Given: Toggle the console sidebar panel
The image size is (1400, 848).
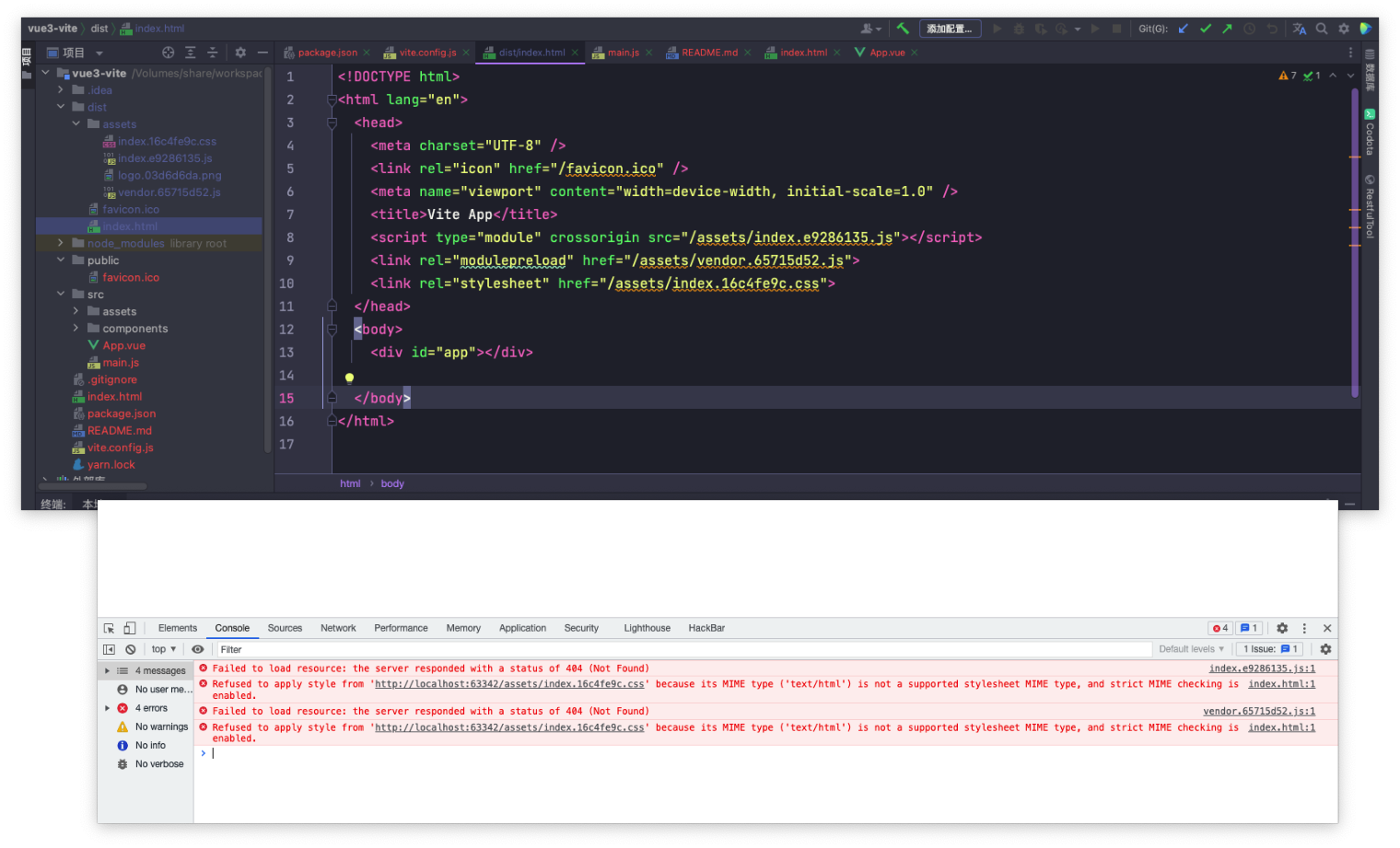Looking at the screenshot, I should point(110,649).
